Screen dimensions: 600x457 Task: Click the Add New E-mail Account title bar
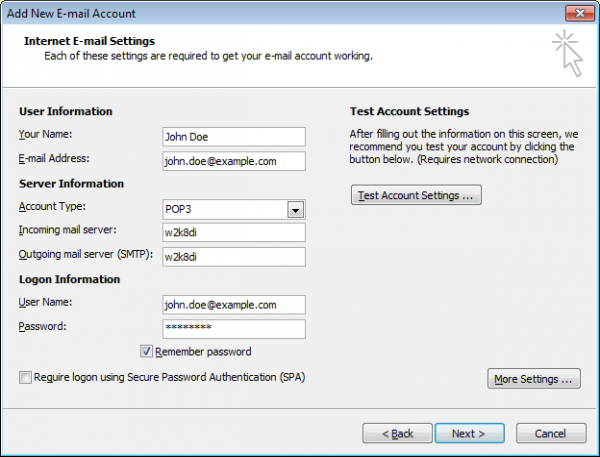click(250, 13)
